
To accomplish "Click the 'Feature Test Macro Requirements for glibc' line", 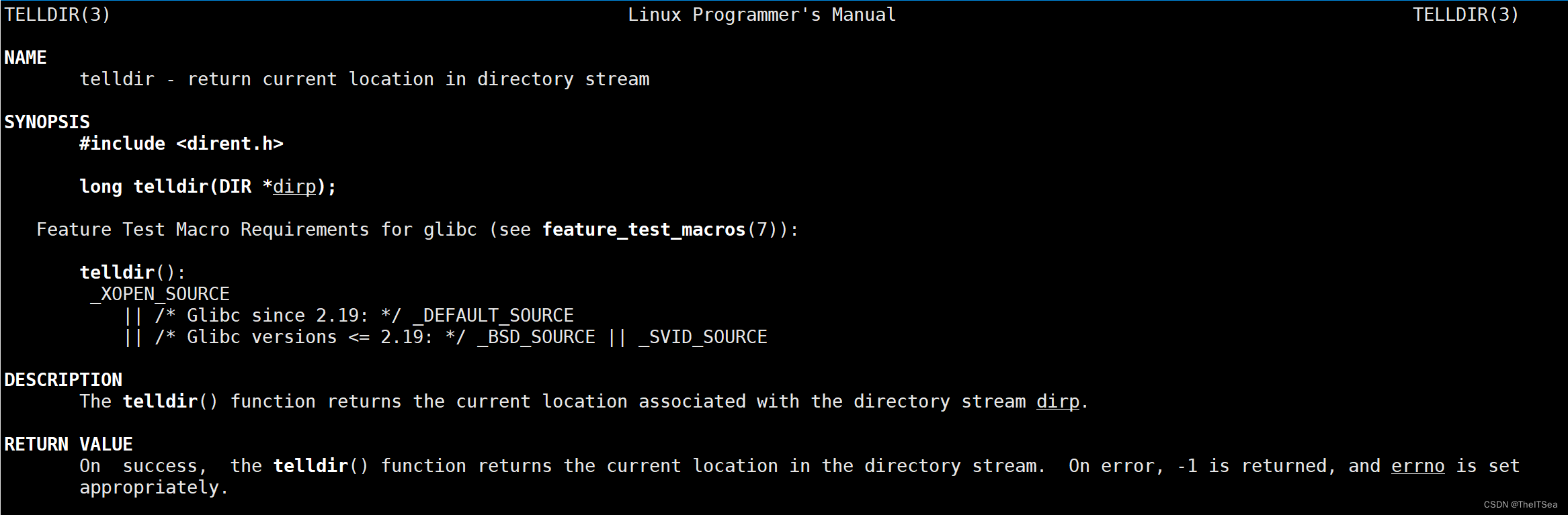I will (417, 230).
